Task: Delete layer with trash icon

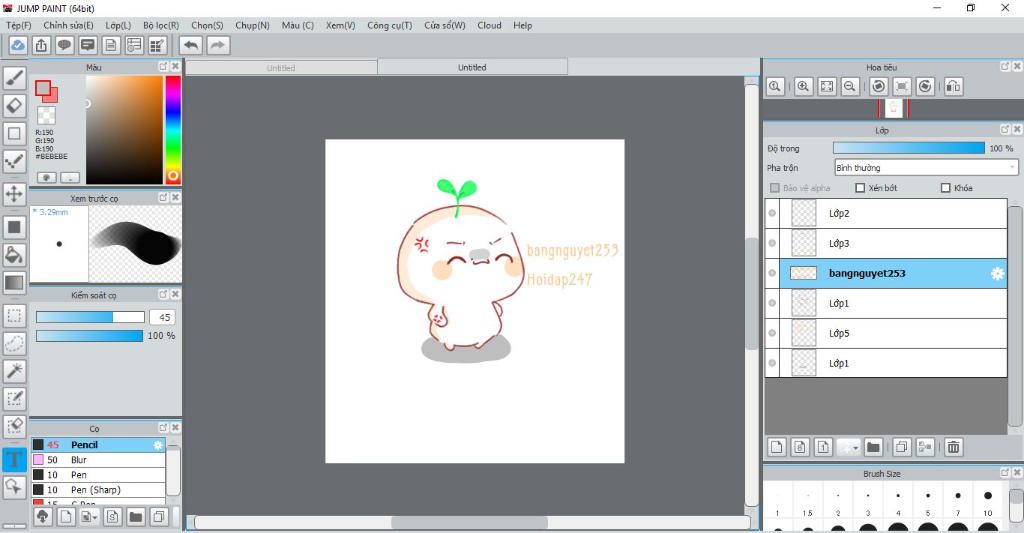Action: [953, 447]
